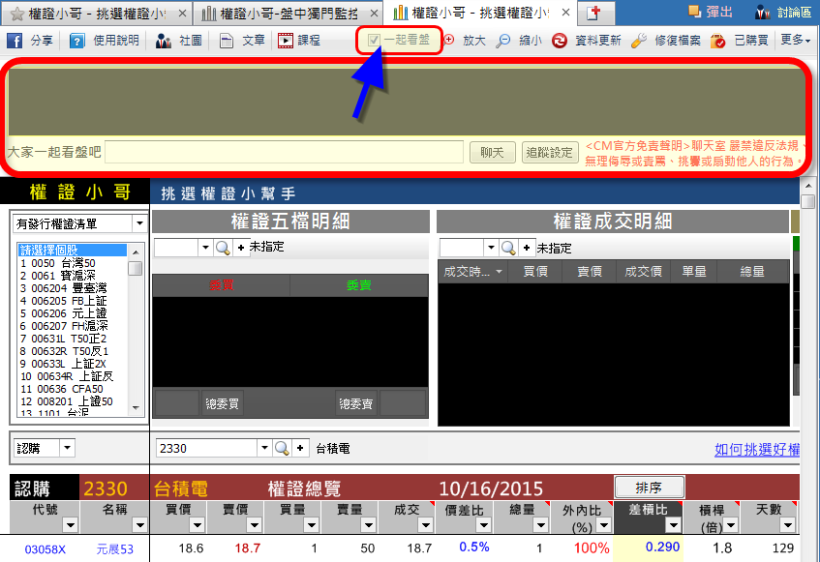Click search magnifier in 權證成交明細
The width and height of the screenshot is (820, 562).
point(509,247)
